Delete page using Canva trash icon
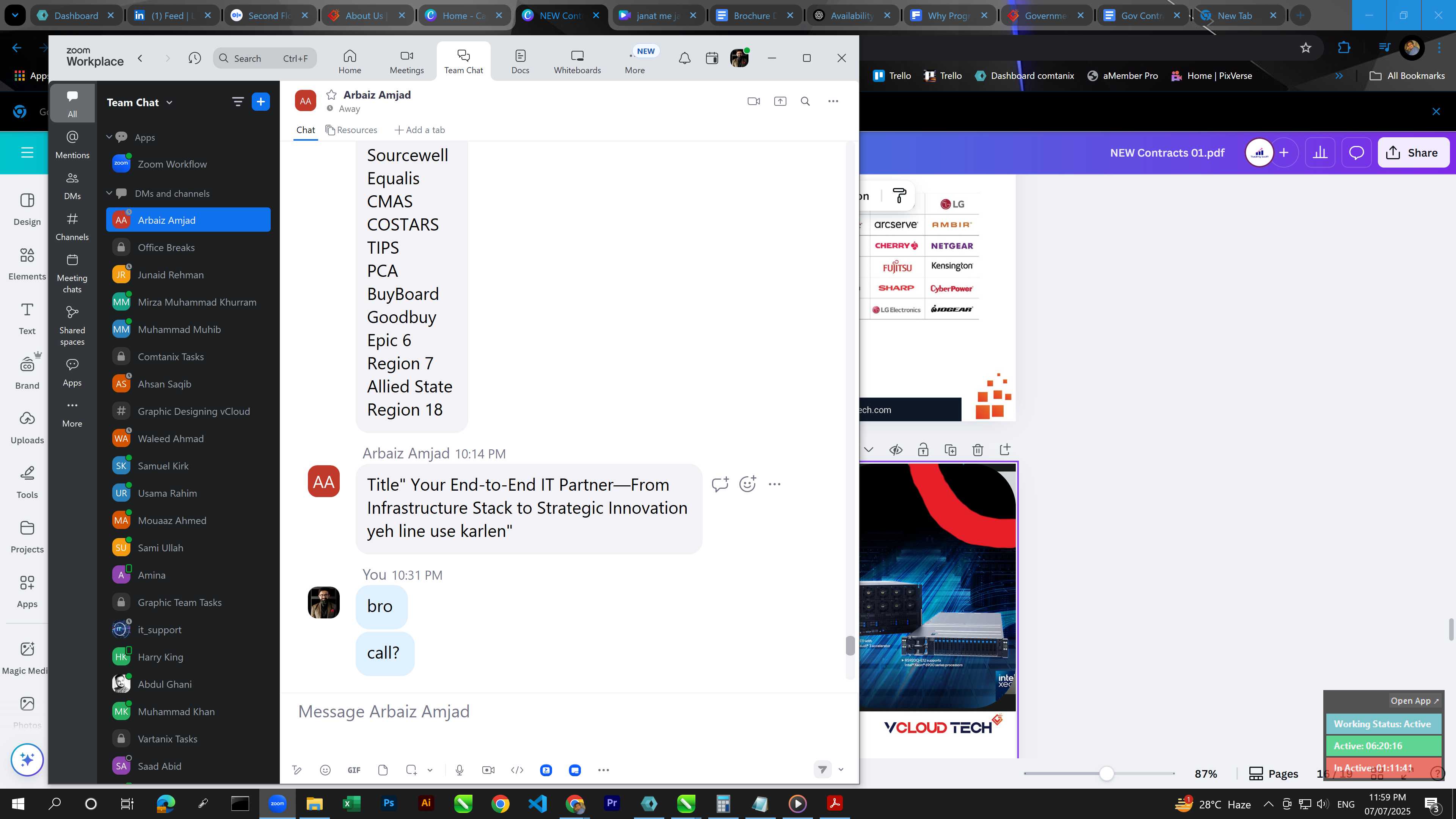1456x819 pixels. pyautogui.click(x=977, y=450)
